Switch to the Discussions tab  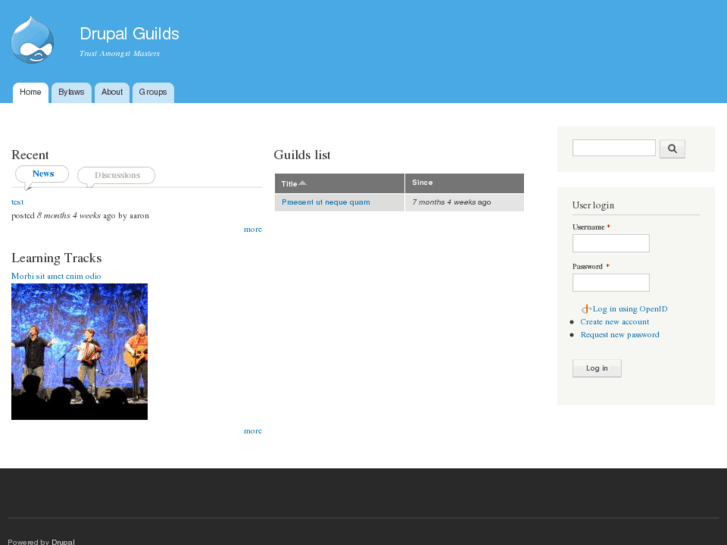coord(117,175)
